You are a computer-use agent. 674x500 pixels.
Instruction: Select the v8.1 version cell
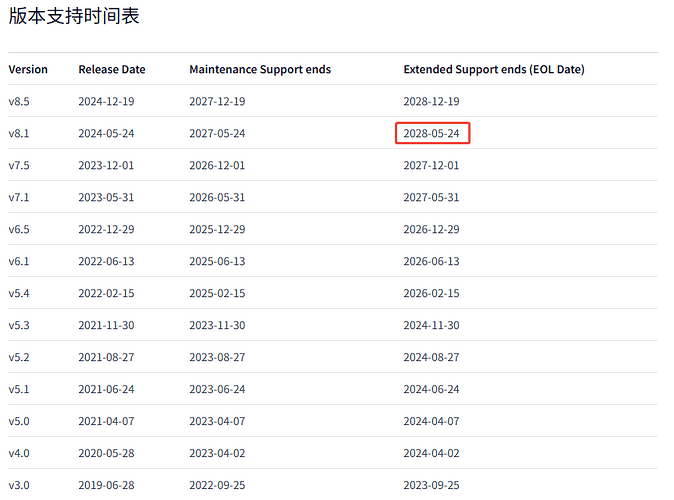click(x=19, y=133)
